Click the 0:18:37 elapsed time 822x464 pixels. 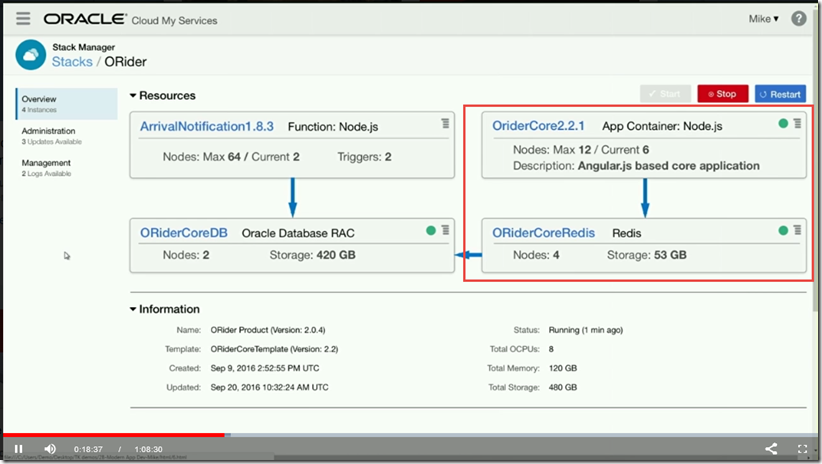pyautogui.click(x=88, y=449)
